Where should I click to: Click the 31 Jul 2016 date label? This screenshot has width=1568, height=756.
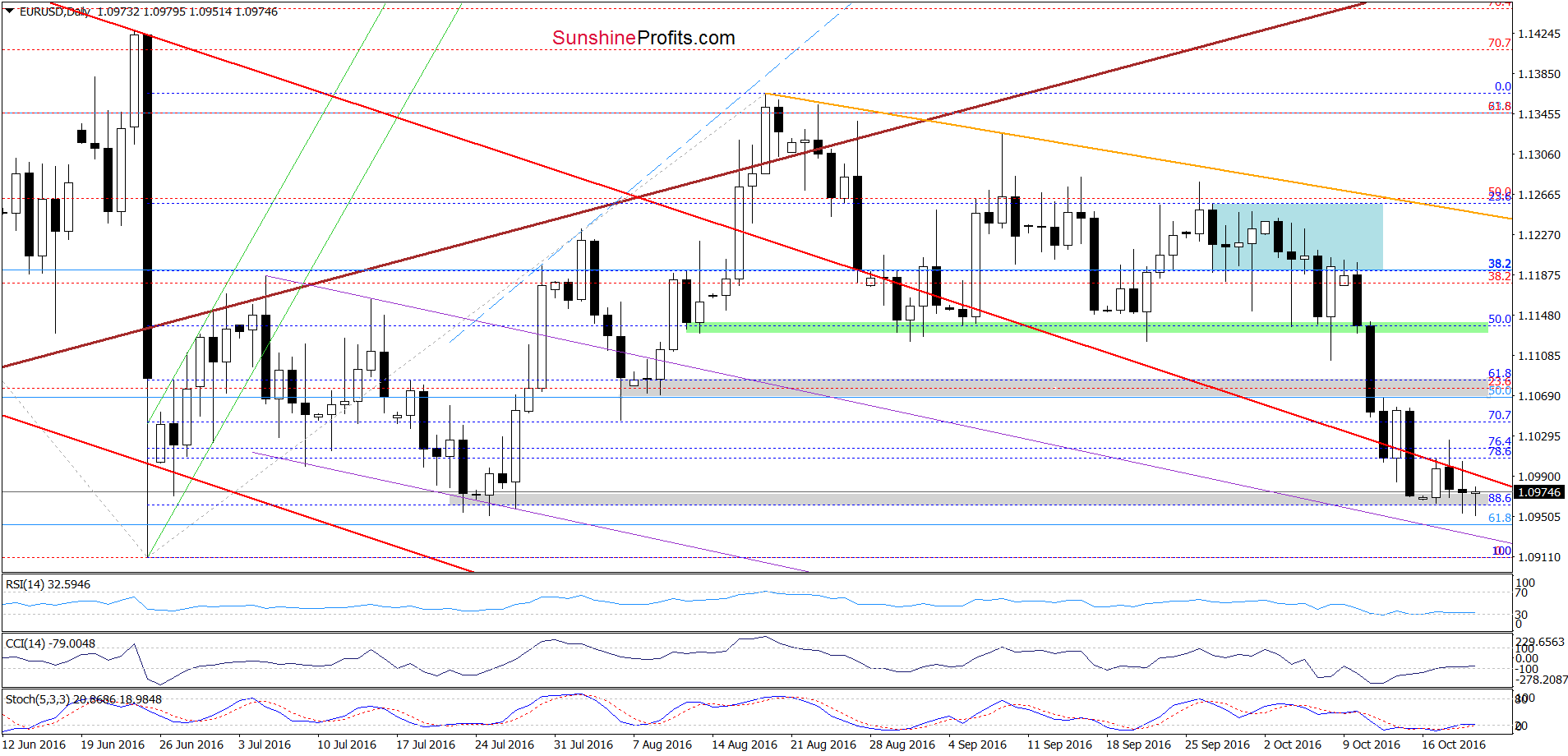pos(583,744)
